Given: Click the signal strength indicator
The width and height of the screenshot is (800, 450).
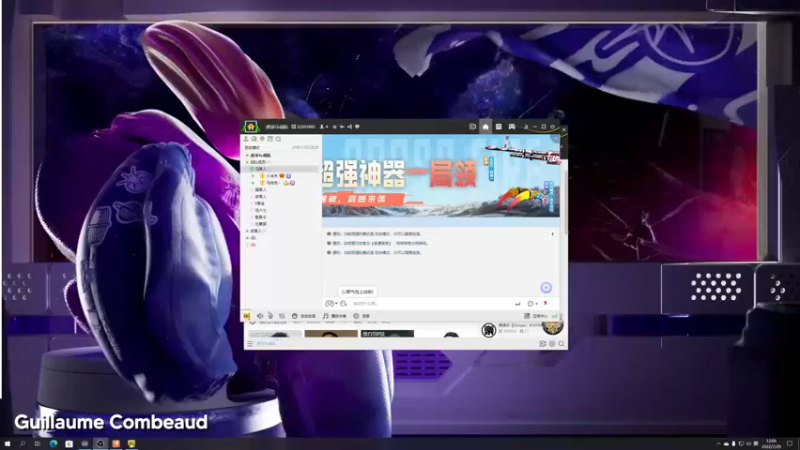Looking at the screenshot, I should coord(555,316).
